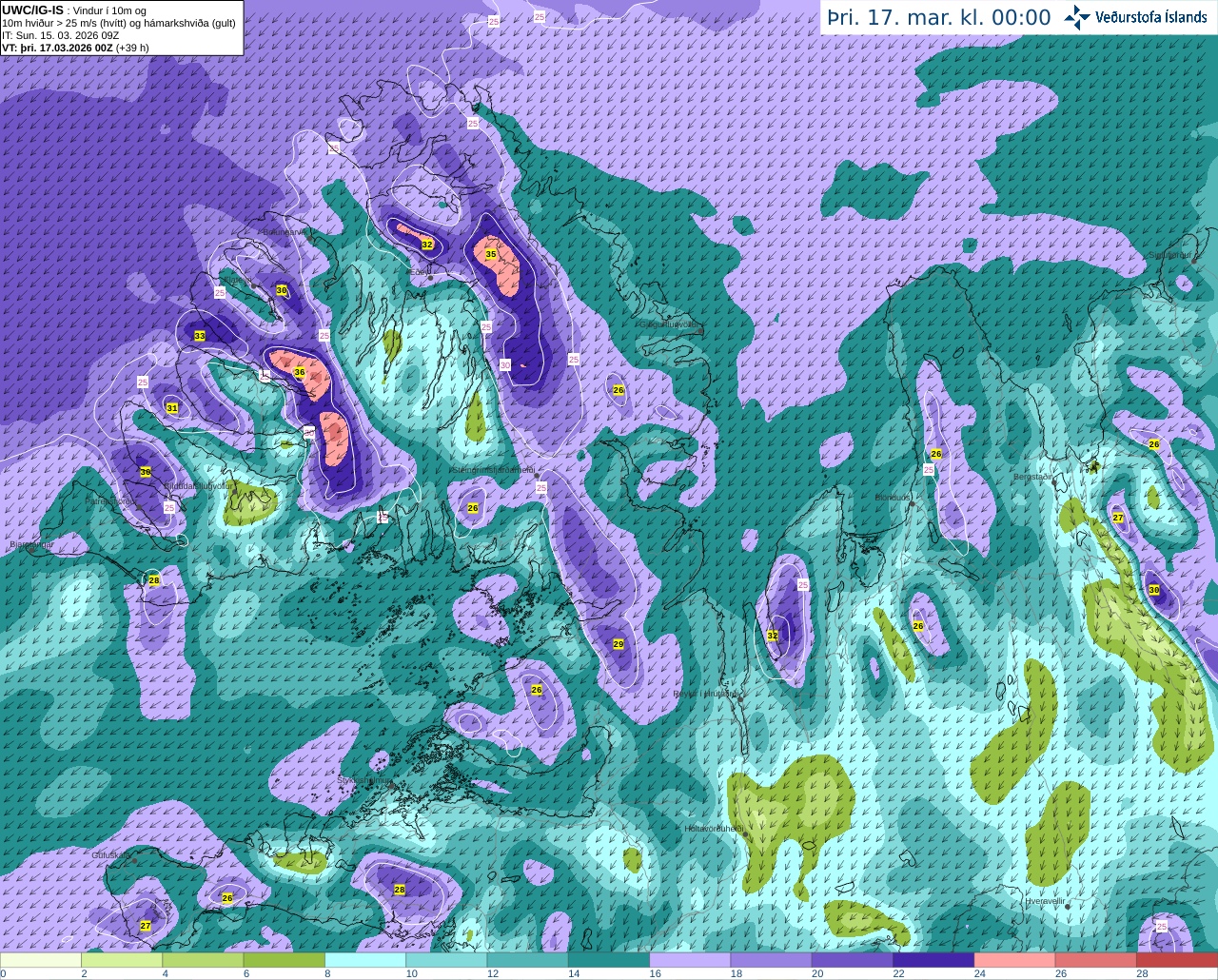Click the gust label 32 near Reykir í Hrútafirði
Screen dimensions: 1218x980
click(x=773, y=636)
